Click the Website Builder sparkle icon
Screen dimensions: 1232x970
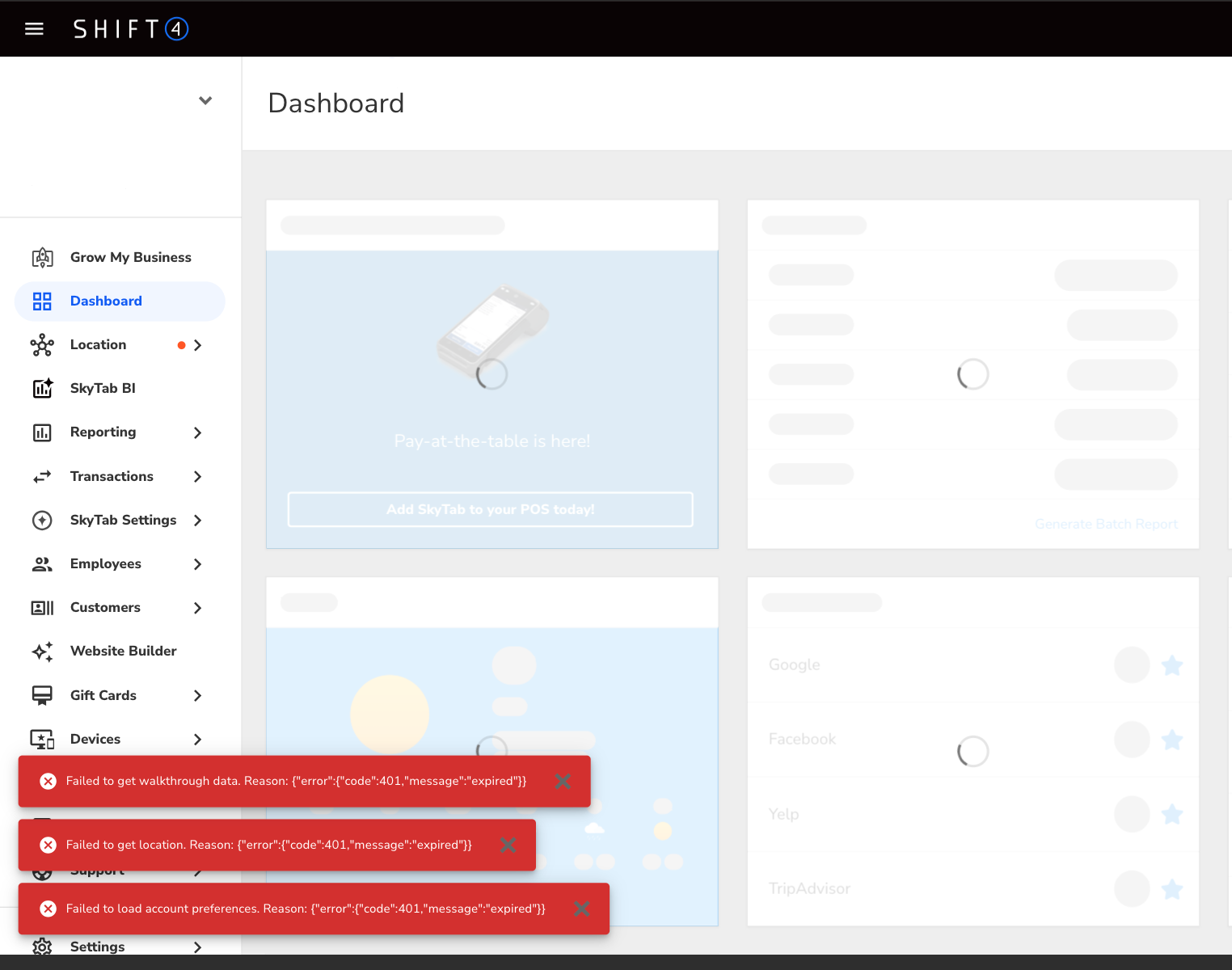coord(42,652)
